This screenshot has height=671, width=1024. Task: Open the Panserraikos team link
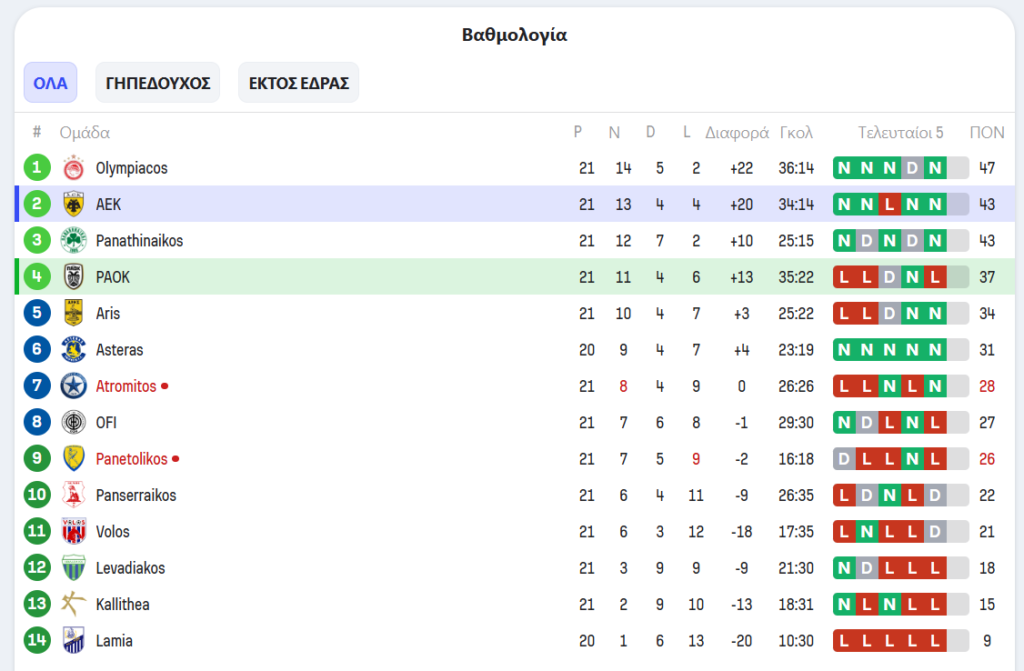tap(136, 495)
